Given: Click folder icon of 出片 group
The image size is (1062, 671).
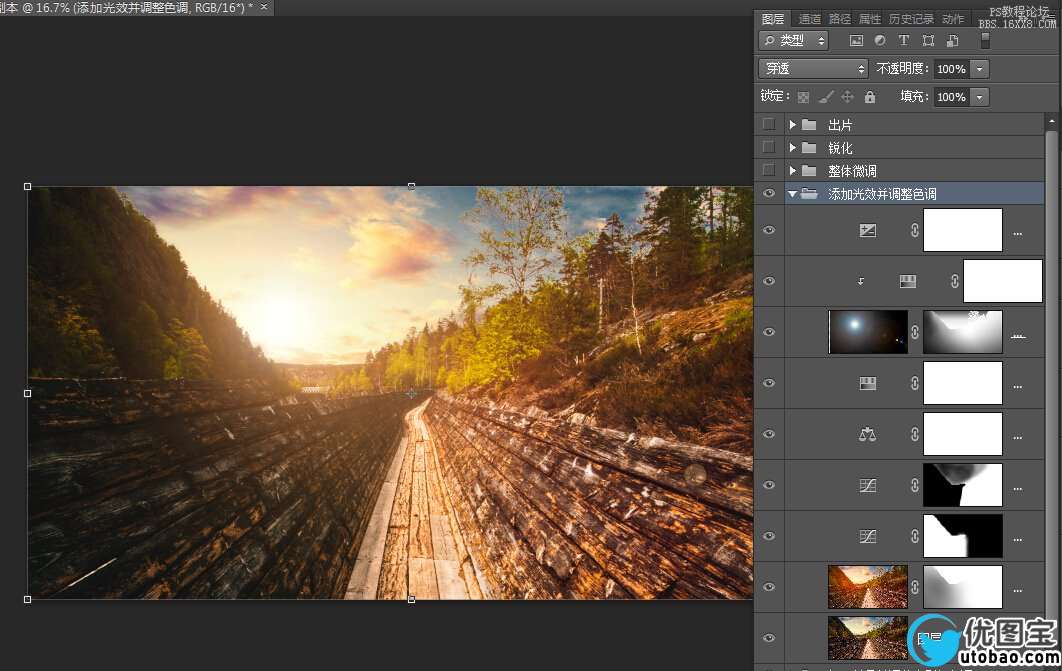Looking at the screenshot, I should click(x=809, y=125).
